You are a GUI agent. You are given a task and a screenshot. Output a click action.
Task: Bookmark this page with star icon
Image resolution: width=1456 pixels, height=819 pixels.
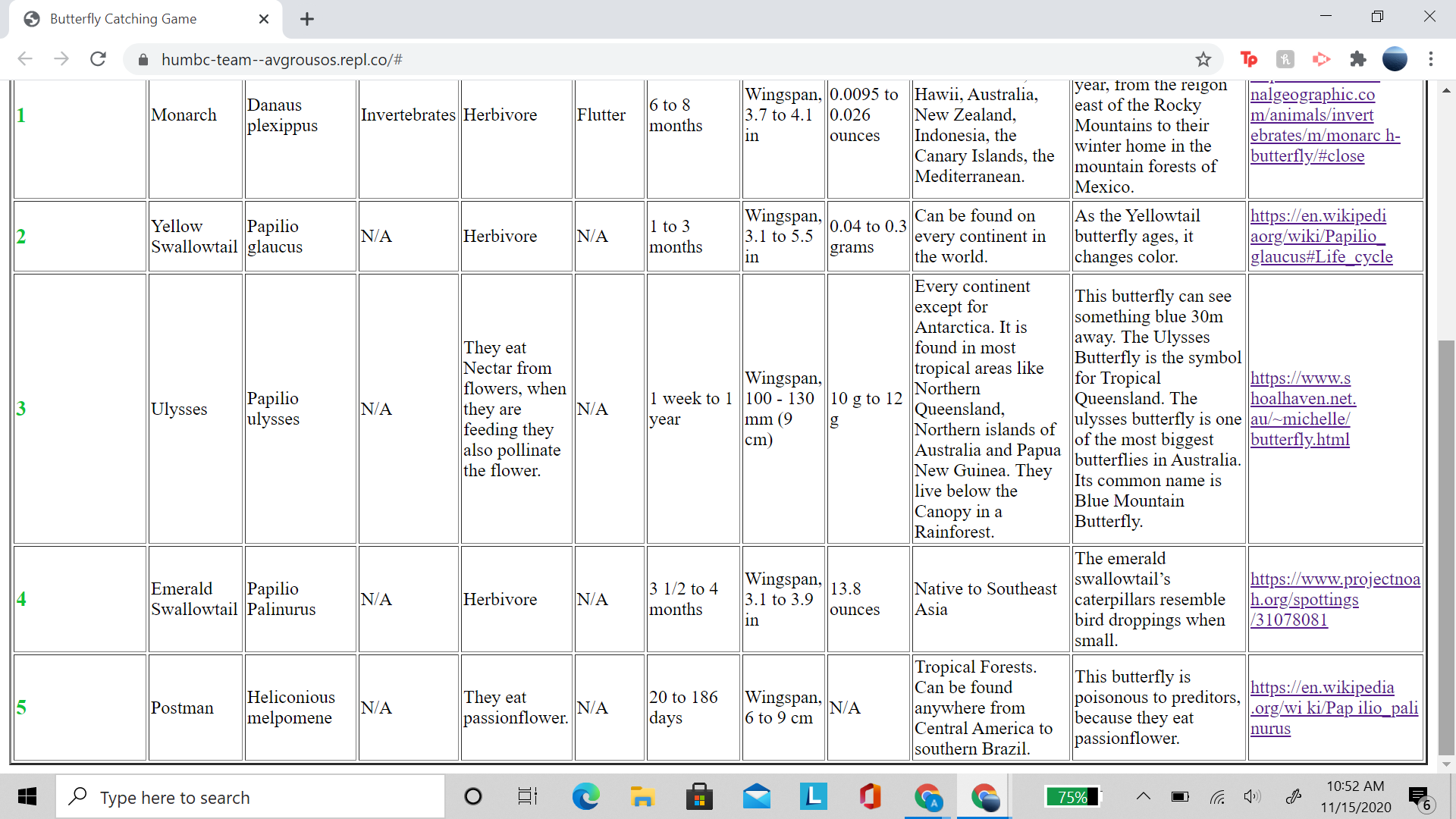1203,59
